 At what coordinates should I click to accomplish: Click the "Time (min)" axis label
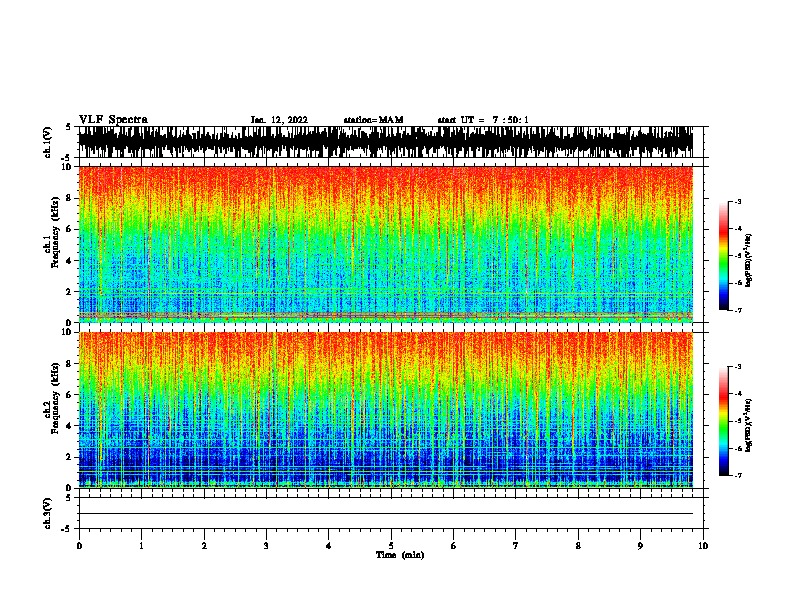[x=400, y=555]
